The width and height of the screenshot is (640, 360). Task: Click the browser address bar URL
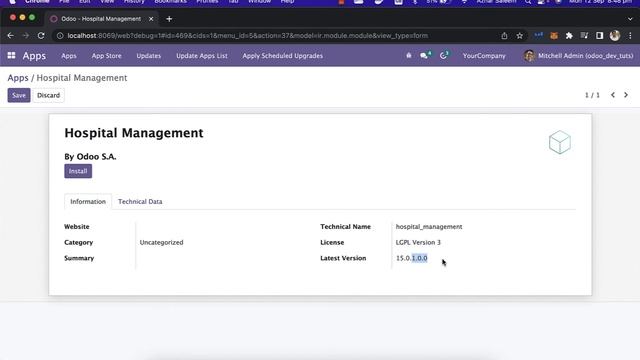248,36
